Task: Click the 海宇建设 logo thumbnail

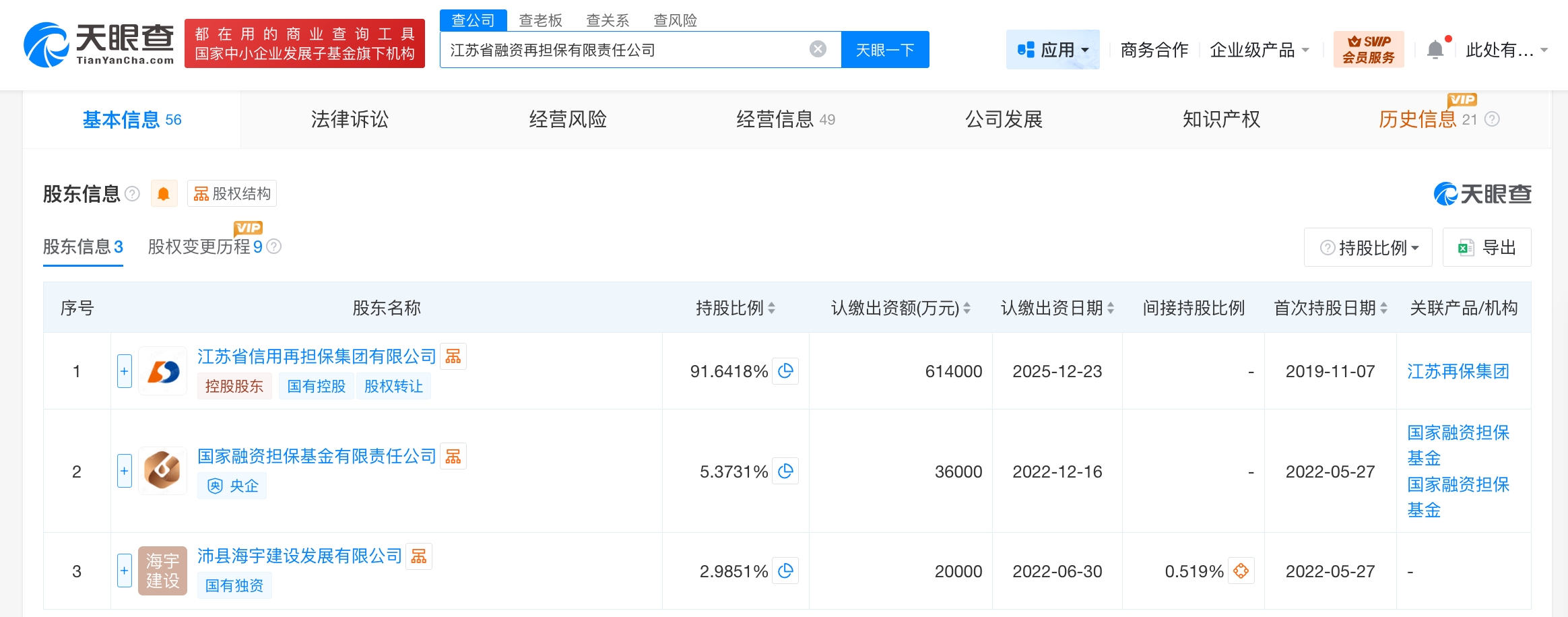Action: [162, 571]
